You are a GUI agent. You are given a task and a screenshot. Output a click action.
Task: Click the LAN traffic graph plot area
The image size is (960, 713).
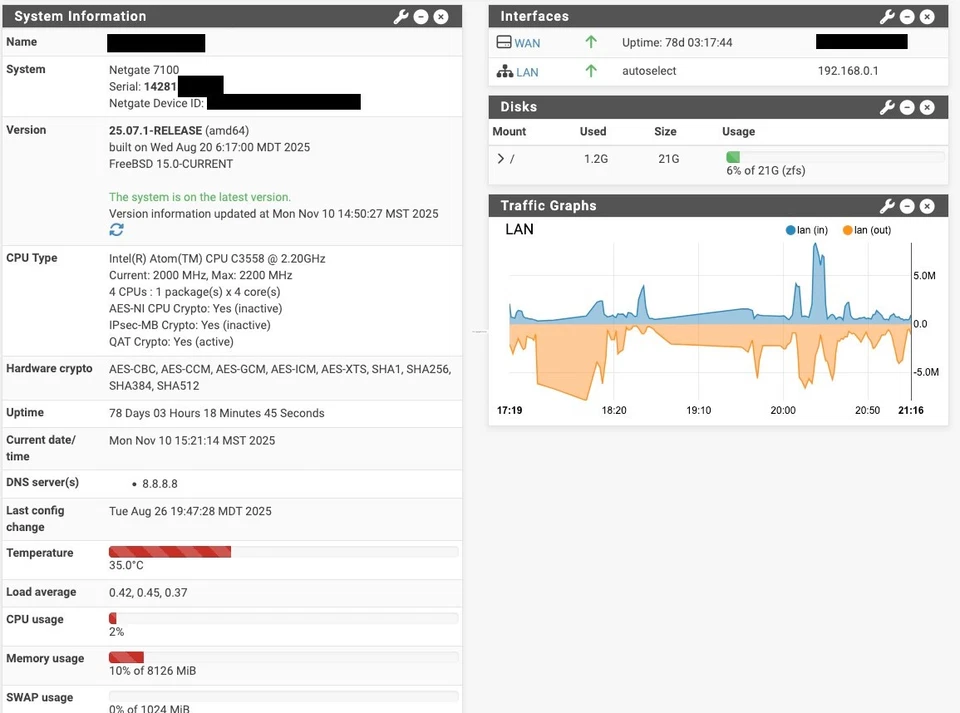pos(700,320)
